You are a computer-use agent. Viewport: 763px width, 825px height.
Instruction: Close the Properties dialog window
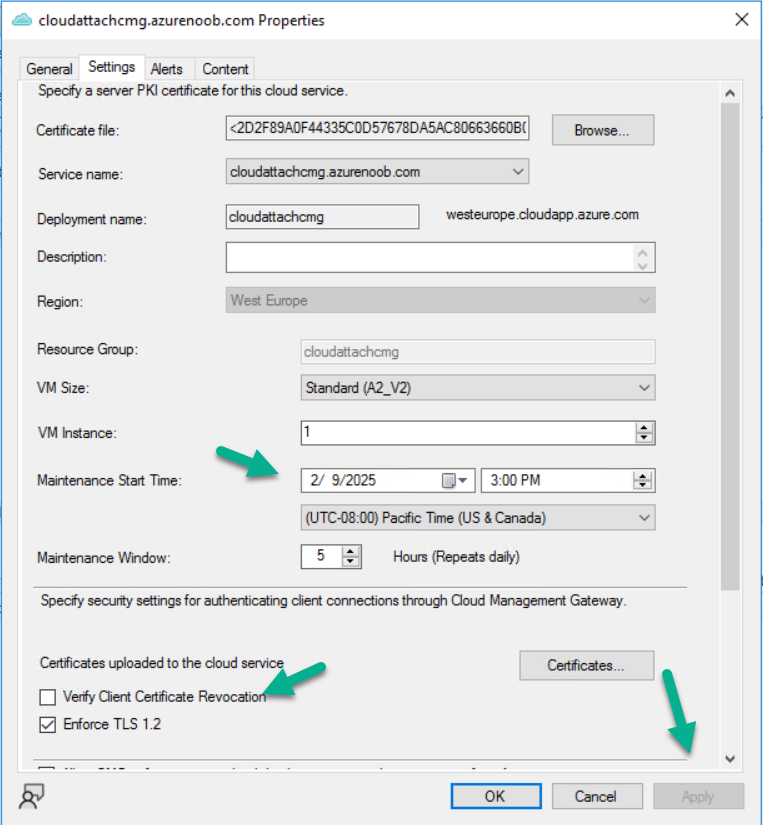point(741,19)
